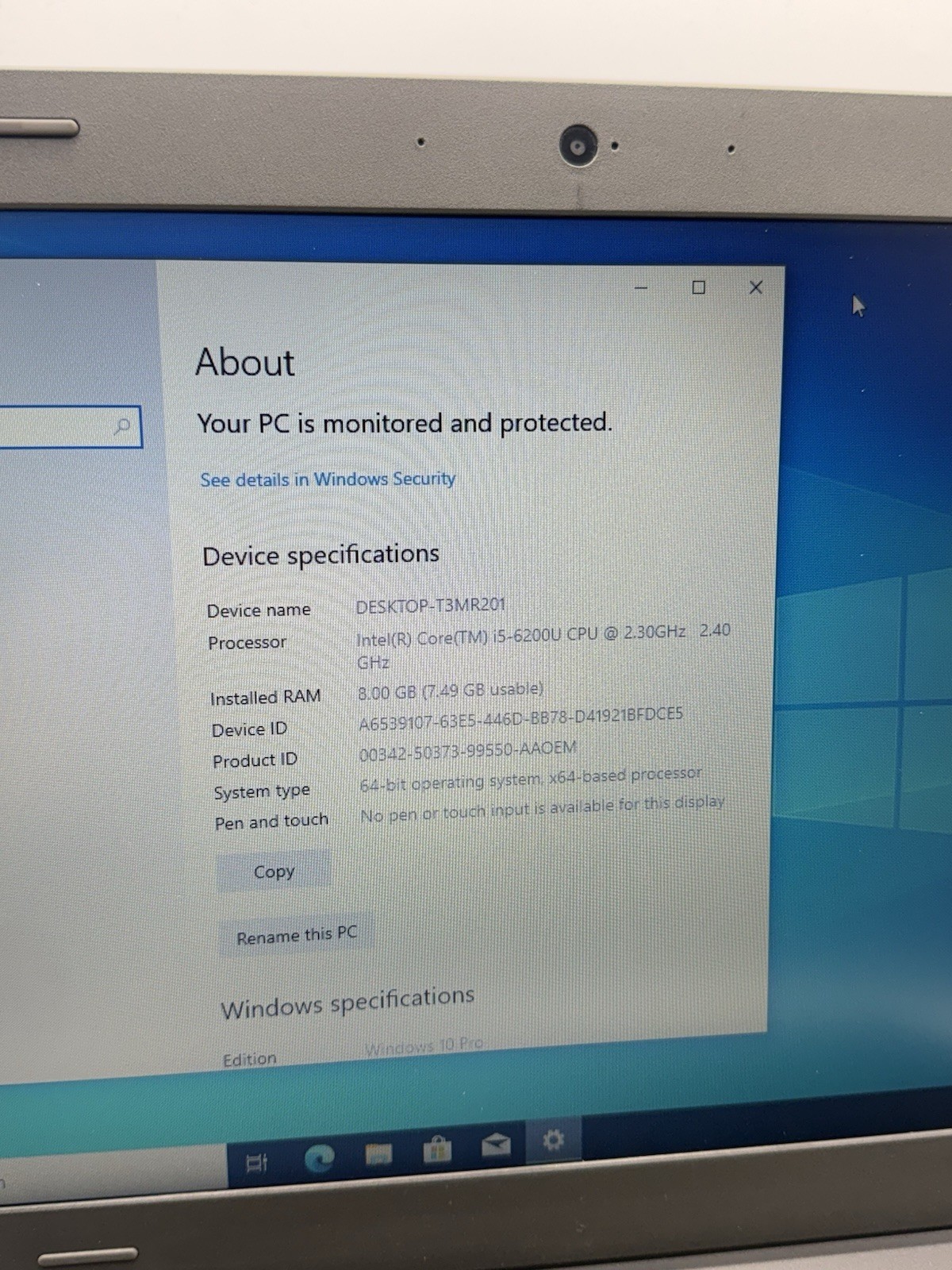This screenshot has width=952, height=1270.
Task: Click the Installed RAM label
Action: tap(266, 698)
